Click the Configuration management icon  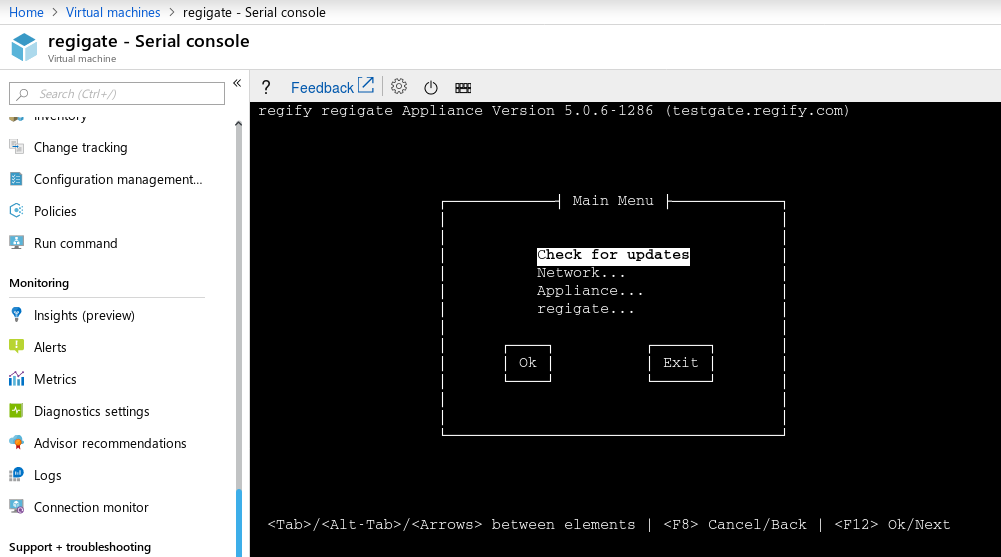pyautogui.click(x=17, y=179)
